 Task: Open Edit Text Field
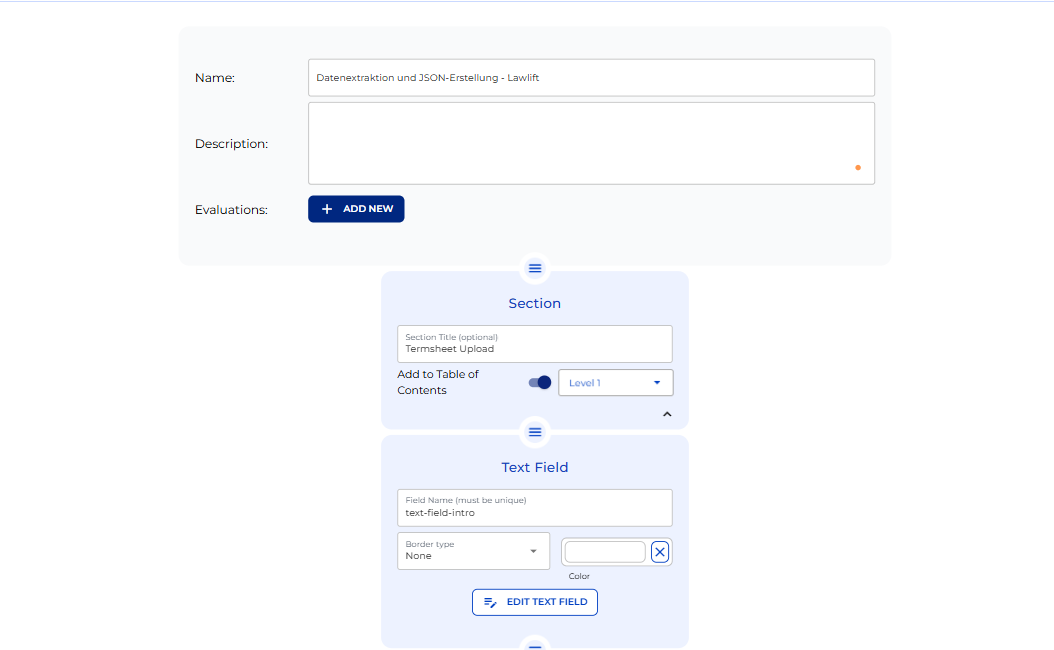coord(534,602)
